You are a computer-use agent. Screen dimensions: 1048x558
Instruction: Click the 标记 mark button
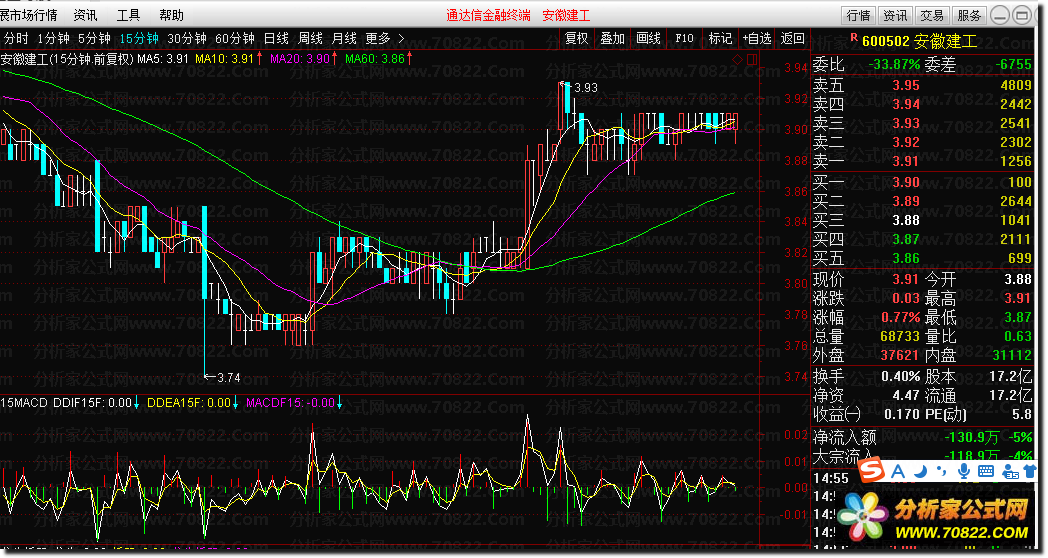coord(720,38)
